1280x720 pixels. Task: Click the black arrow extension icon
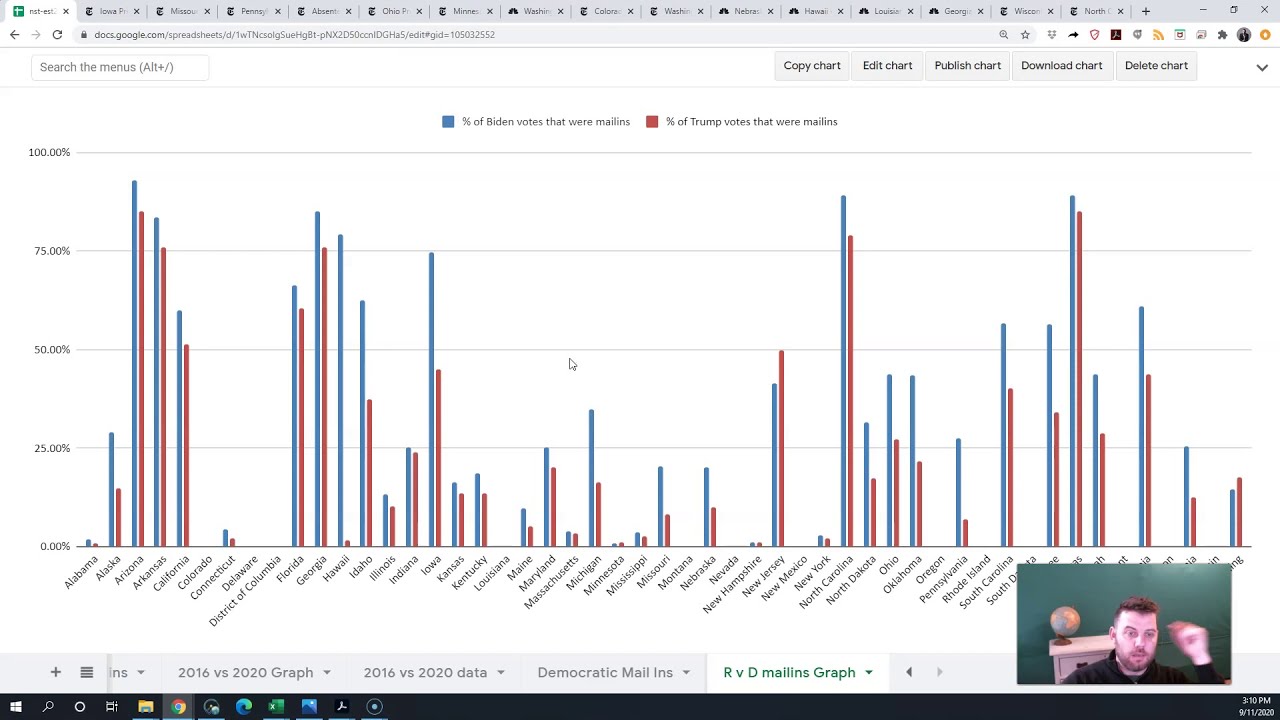point(1073,35)
